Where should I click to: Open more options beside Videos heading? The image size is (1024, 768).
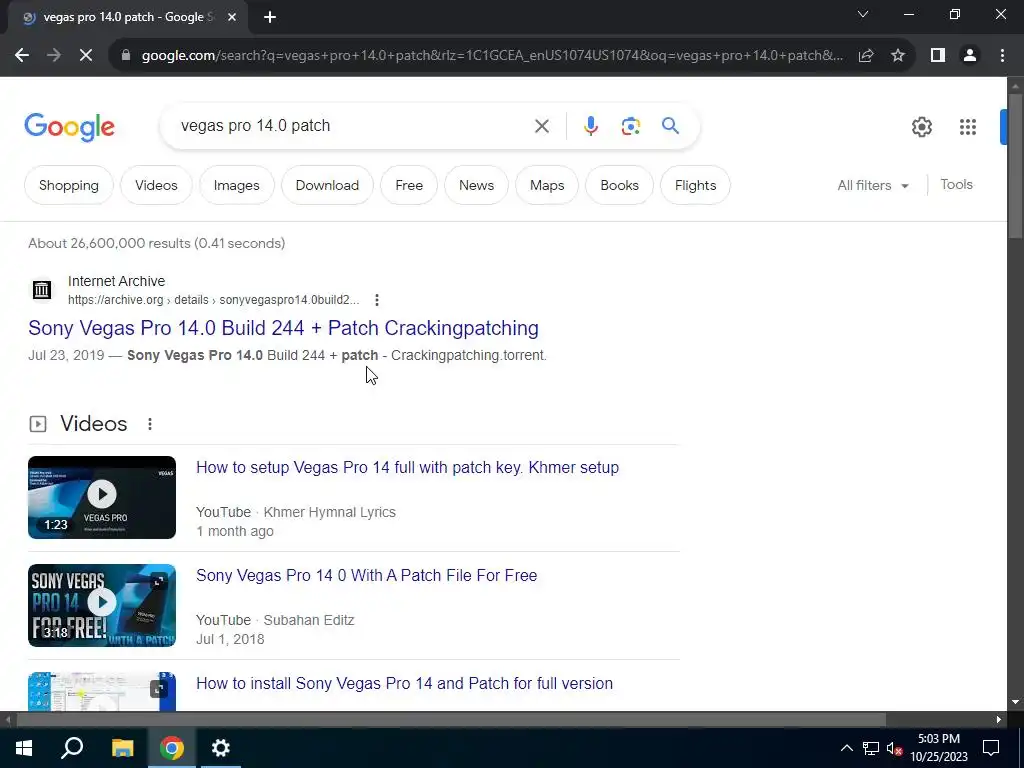[x=150, y=424]
